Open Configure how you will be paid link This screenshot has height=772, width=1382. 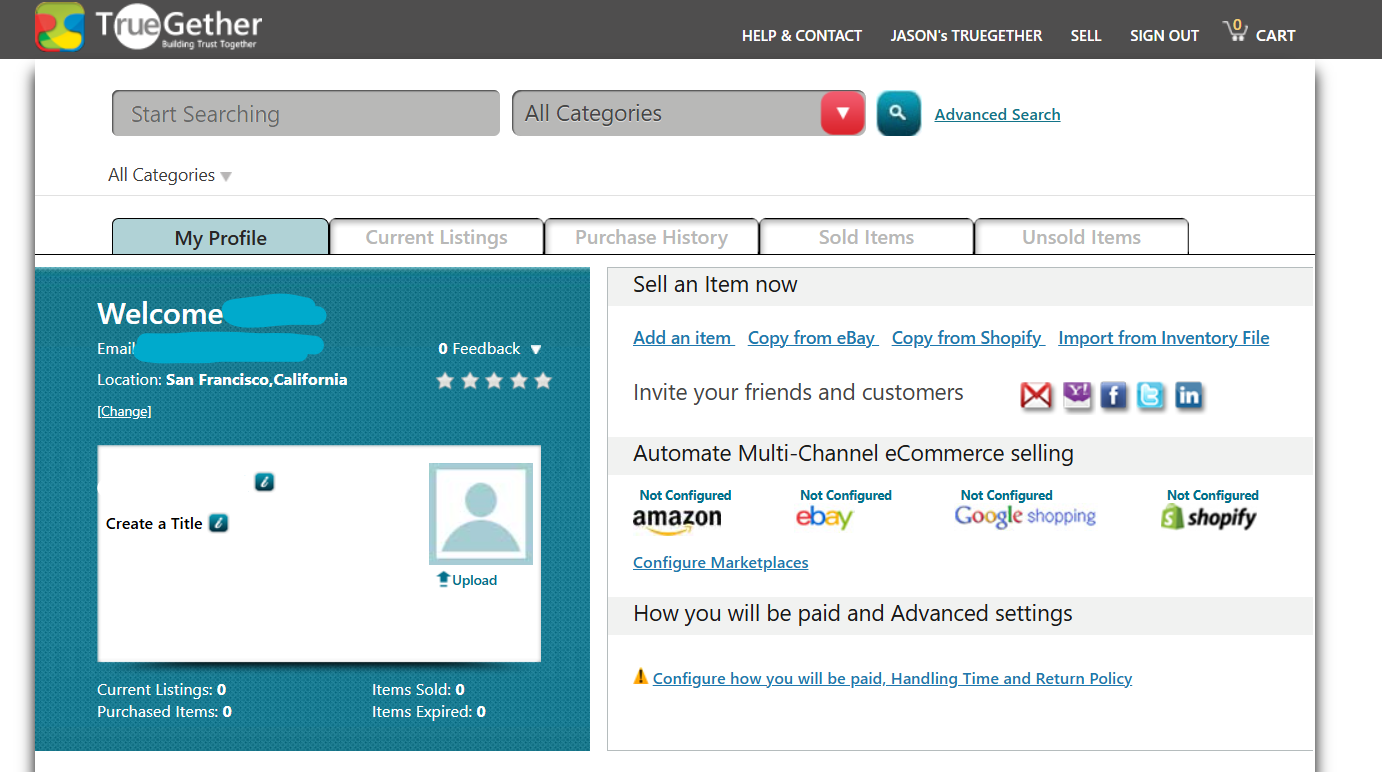[892, 678]
